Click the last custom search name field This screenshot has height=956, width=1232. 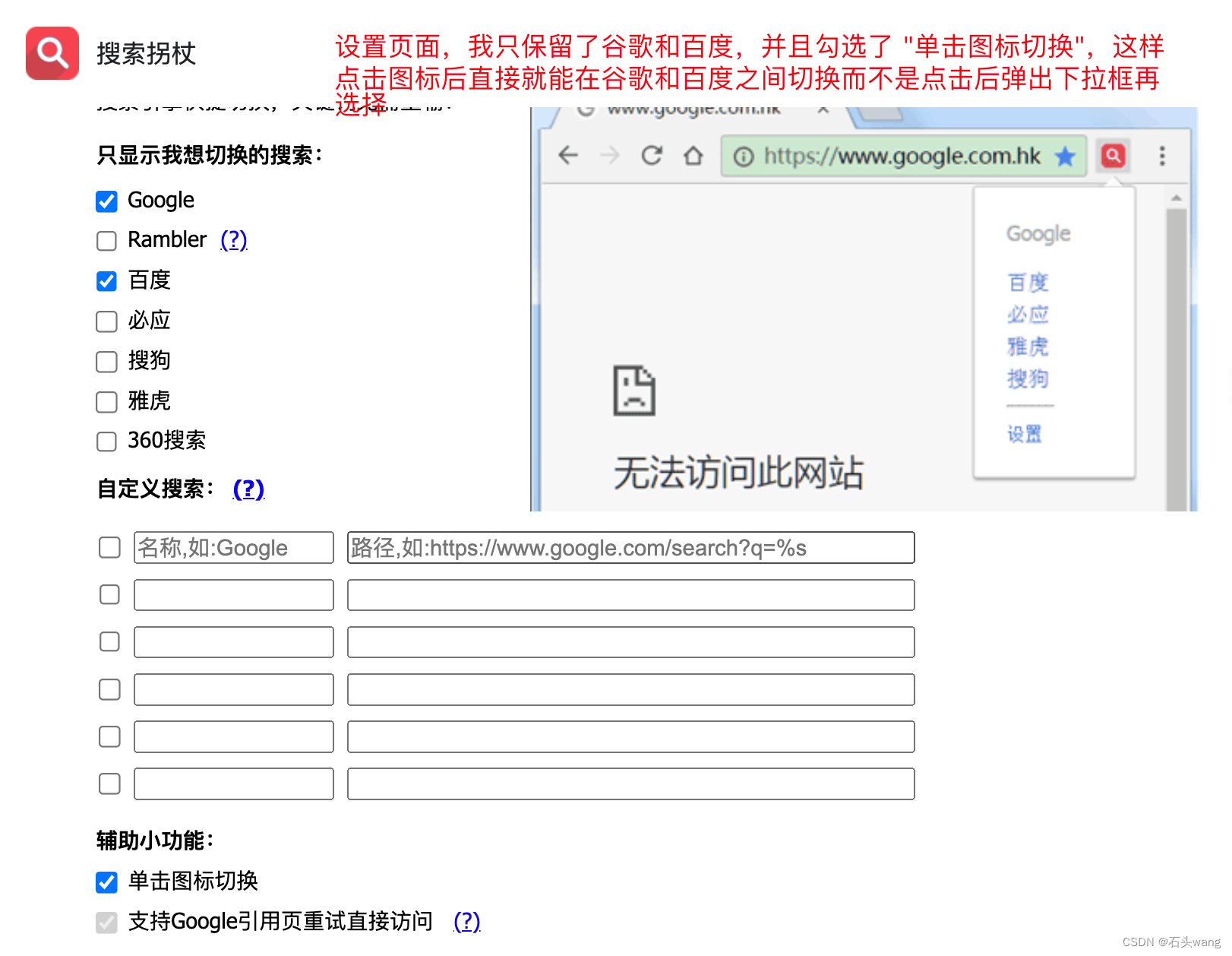click(x=234, y=783)
